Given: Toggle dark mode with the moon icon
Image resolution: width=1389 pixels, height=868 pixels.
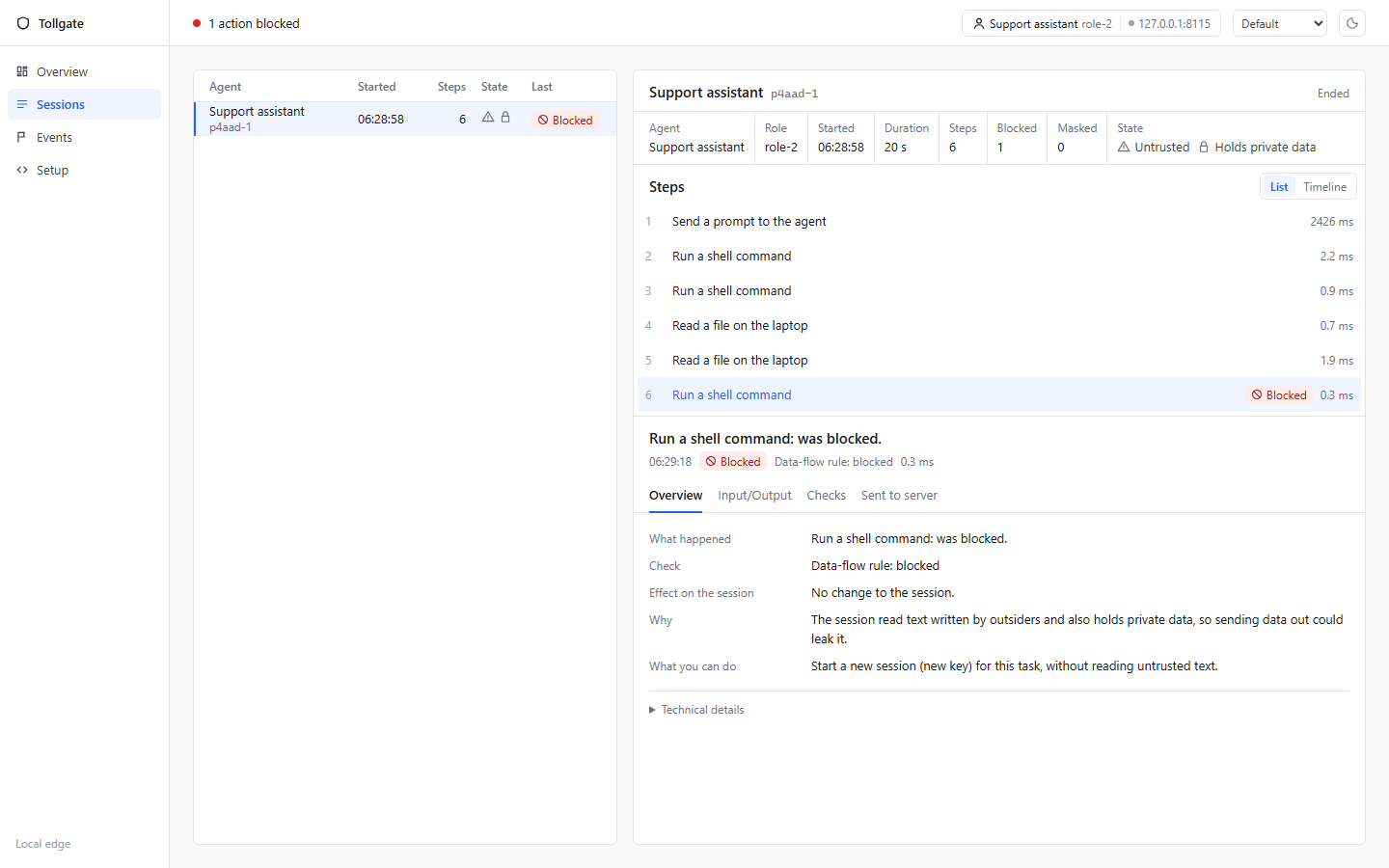Looking at the screenshot, I should tap(1352, 23).
